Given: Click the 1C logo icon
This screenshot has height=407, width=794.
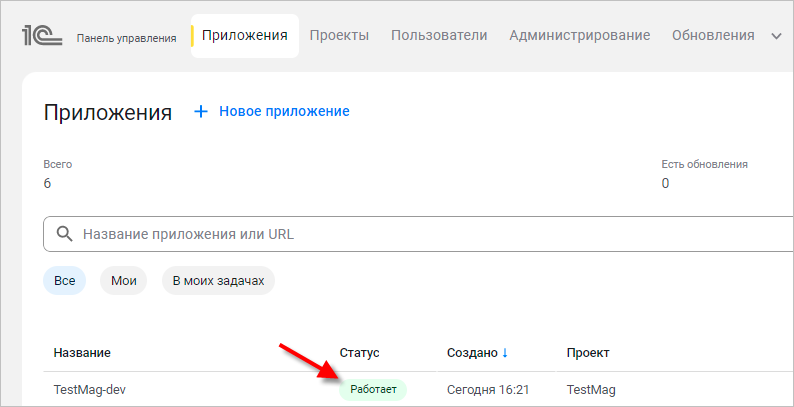Looking at the screenshot, I should tap(42, 36).
